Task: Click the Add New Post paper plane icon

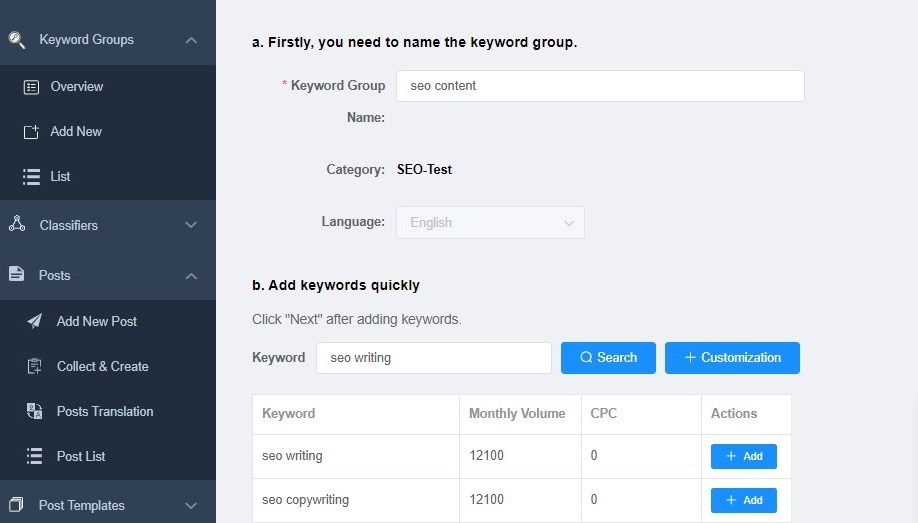Action: (x=35, y=321)
